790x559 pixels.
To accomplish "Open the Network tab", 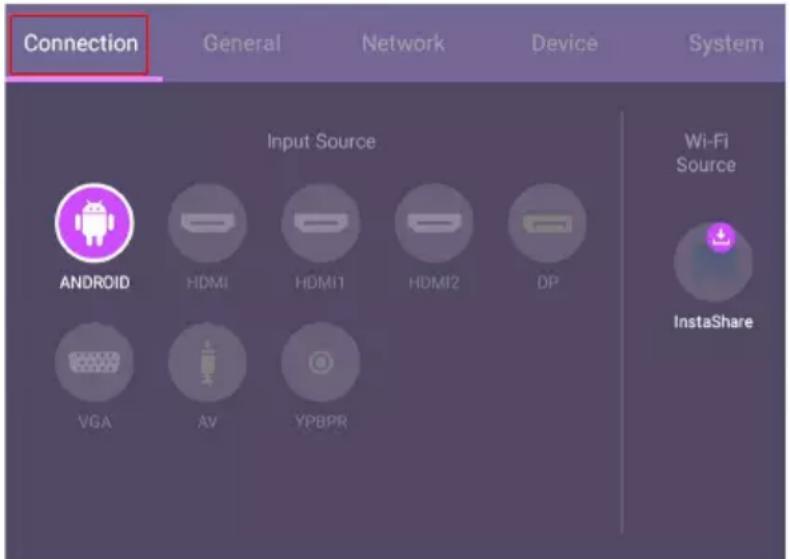I will tap(403, 43).
